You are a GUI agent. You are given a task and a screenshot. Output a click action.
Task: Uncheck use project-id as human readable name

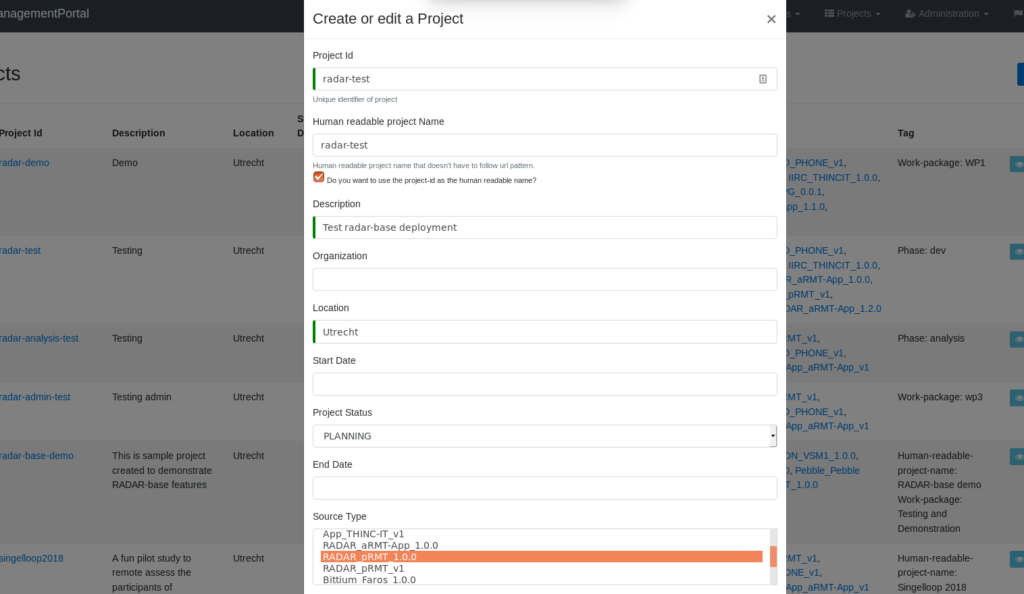(x=319, y=177)
